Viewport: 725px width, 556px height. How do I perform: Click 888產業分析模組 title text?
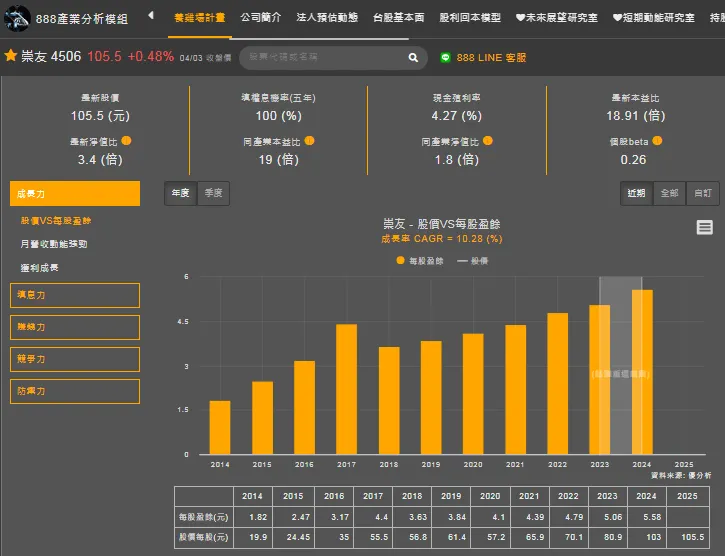point(82,19)
